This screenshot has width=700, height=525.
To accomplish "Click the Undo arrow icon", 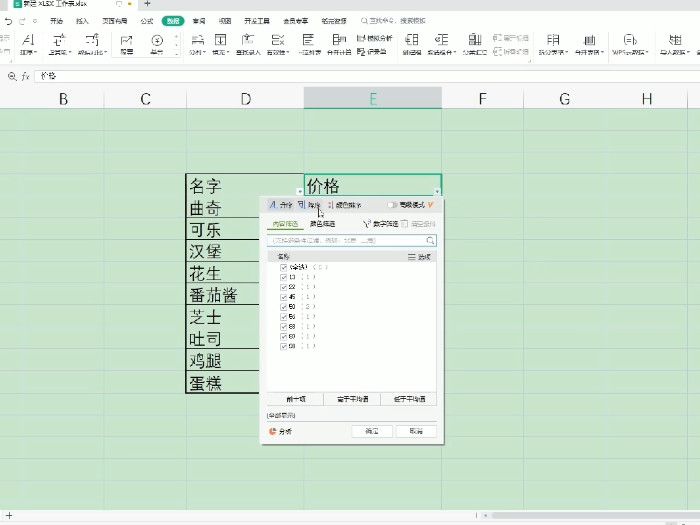I will (x=8, y=21).
